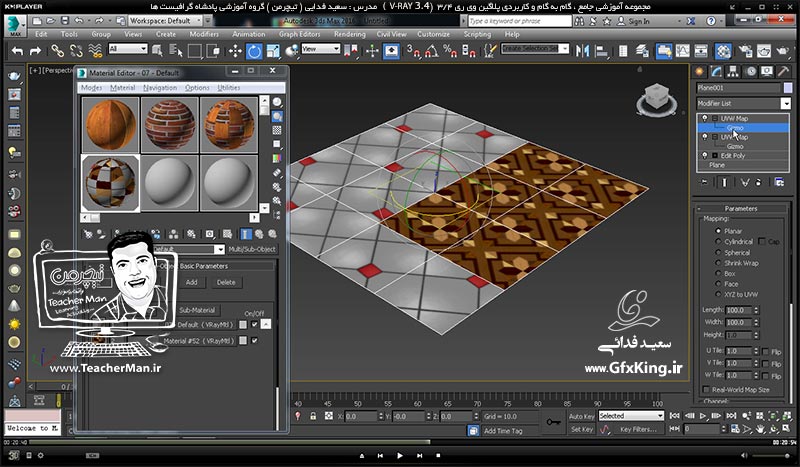Select the Shrink Wrap mapping option
Image resolution: width=800 pixels, height=467 pixels.
click(718, 263)
